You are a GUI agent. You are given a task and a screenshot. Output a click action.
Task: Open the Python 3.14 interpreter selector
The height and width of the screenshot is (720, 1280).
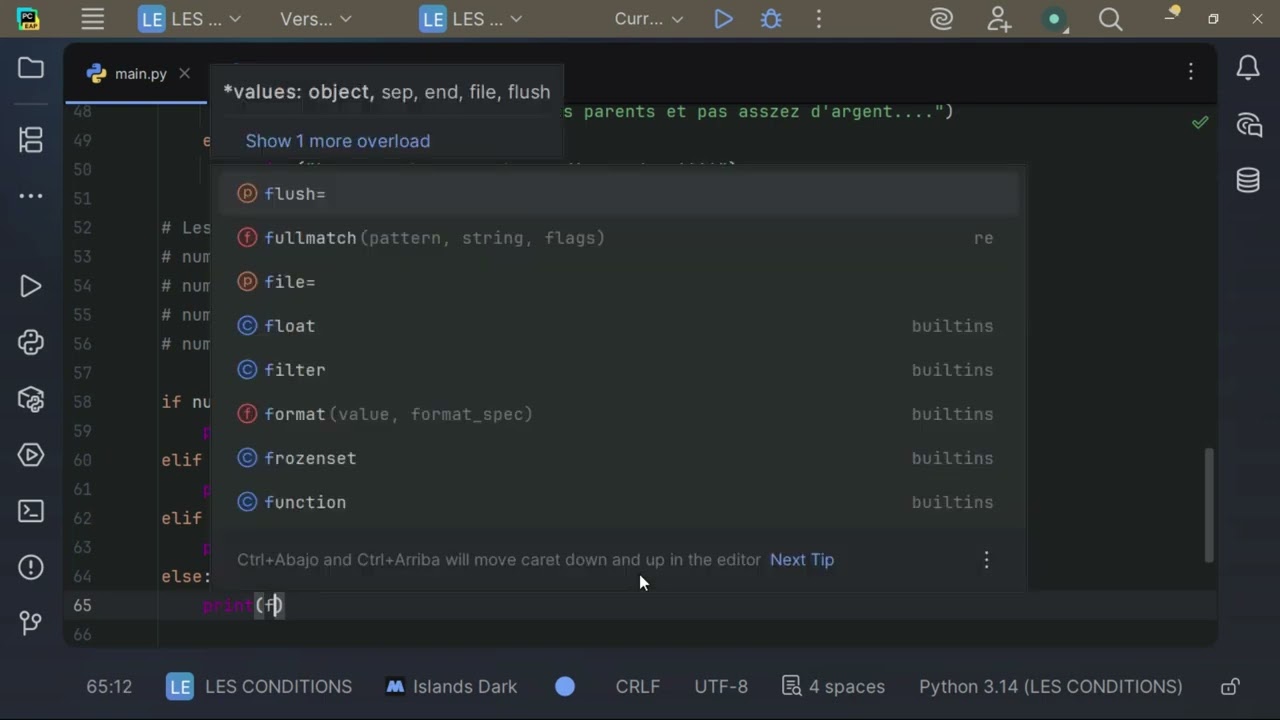[1050, 687]
